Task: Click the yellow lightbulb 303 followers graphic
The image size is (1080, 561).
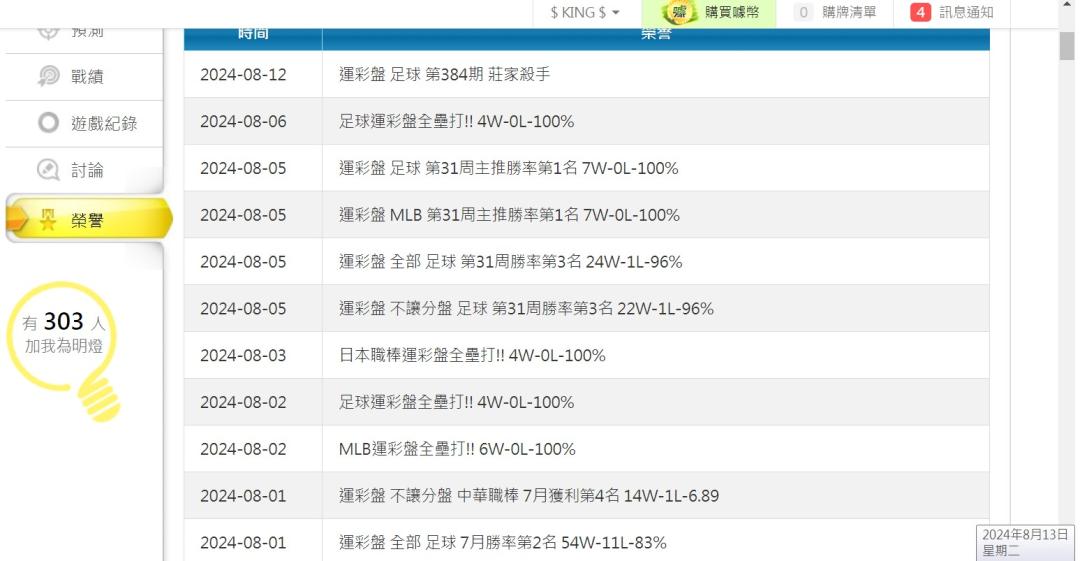Action: [65, 349]
